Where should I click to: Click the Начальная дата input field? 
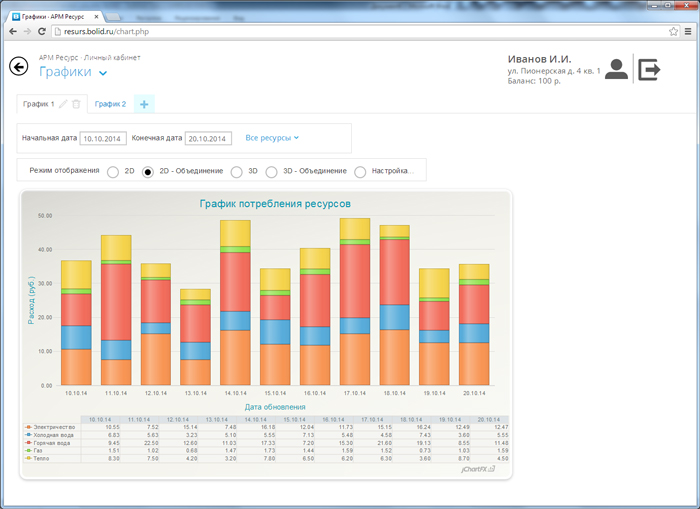point(104,139)
